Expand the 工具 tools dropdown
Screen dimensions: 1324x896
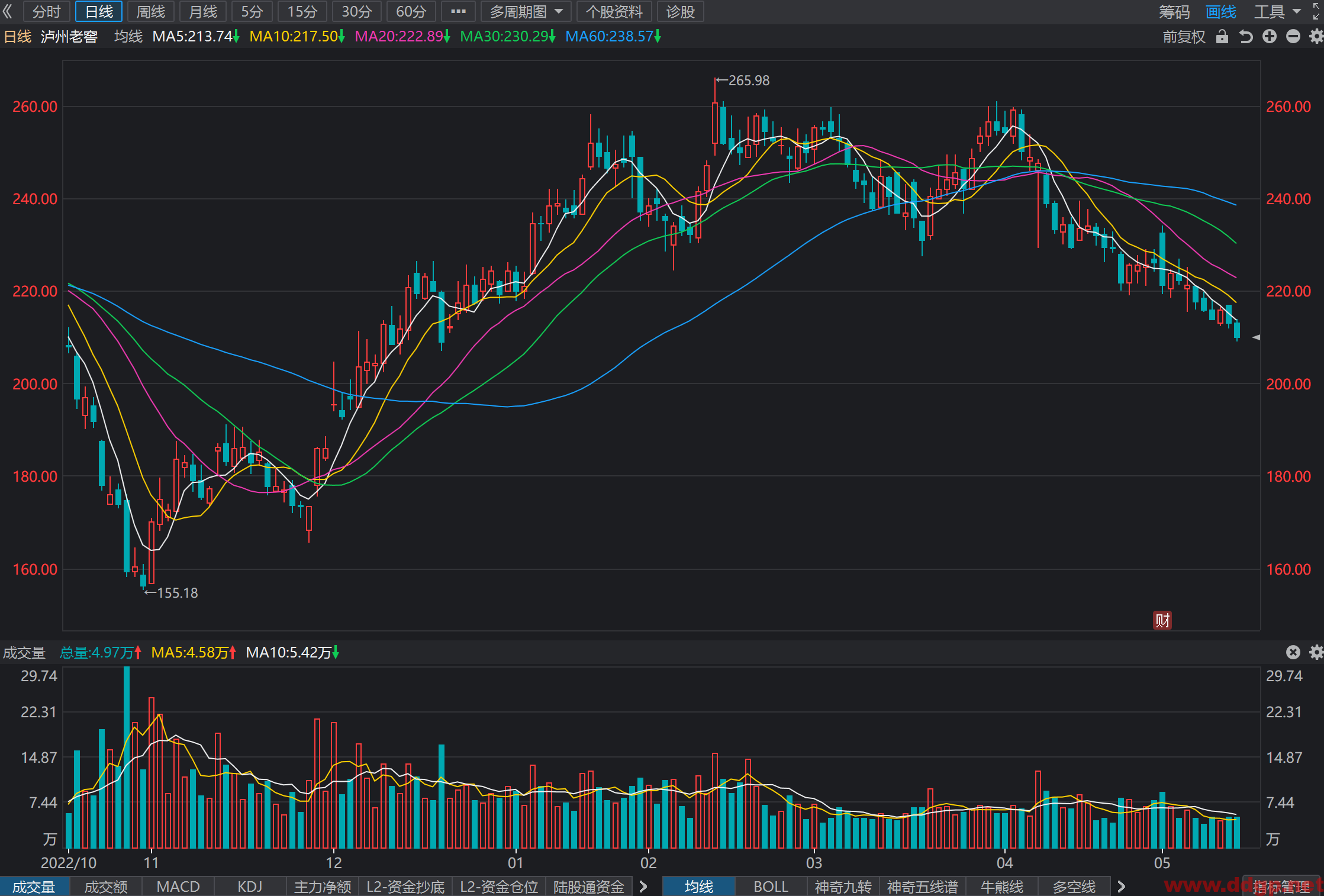click(x=1277, y=12)
